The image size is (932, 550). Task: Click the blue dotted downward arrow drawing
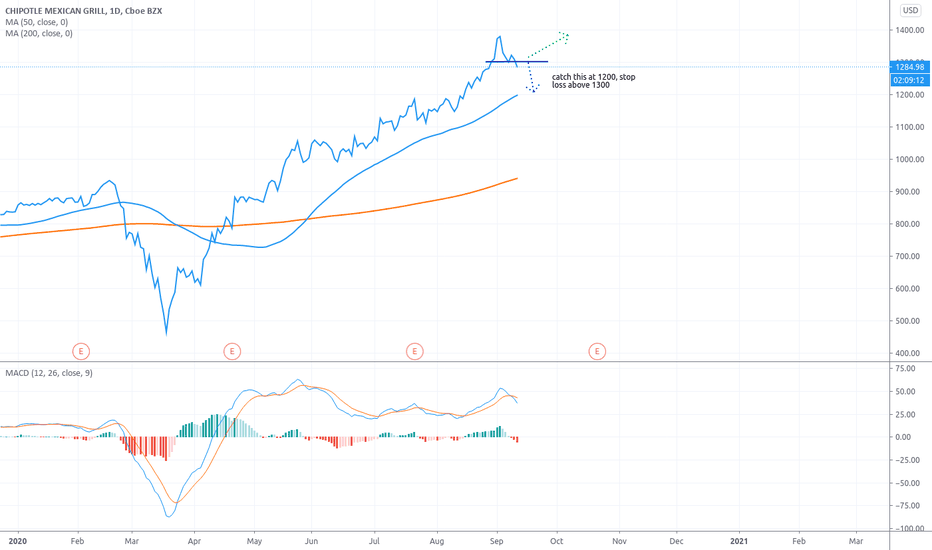[x=533, y=78]
